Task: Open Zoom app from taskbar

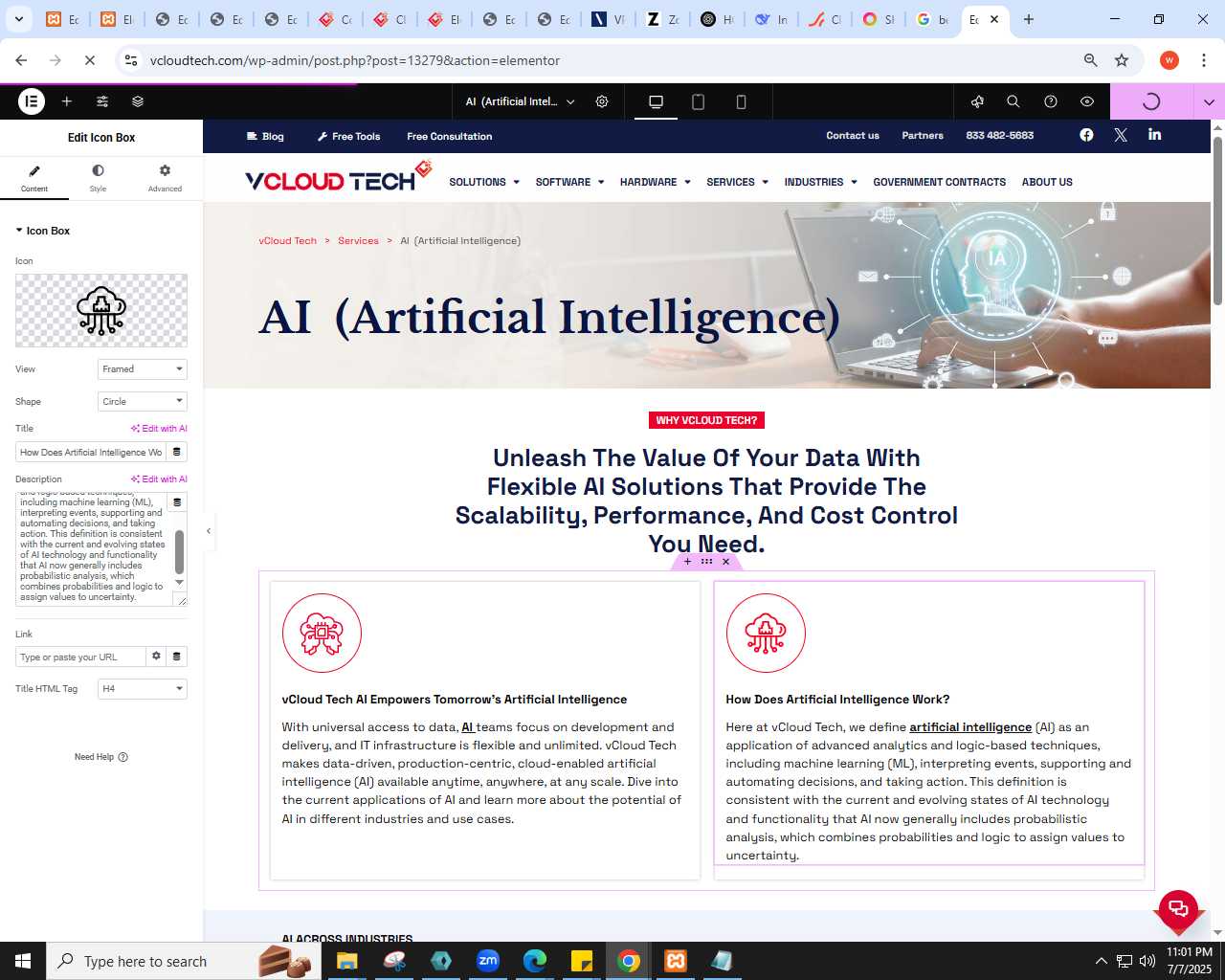Action: click(488, 961)
